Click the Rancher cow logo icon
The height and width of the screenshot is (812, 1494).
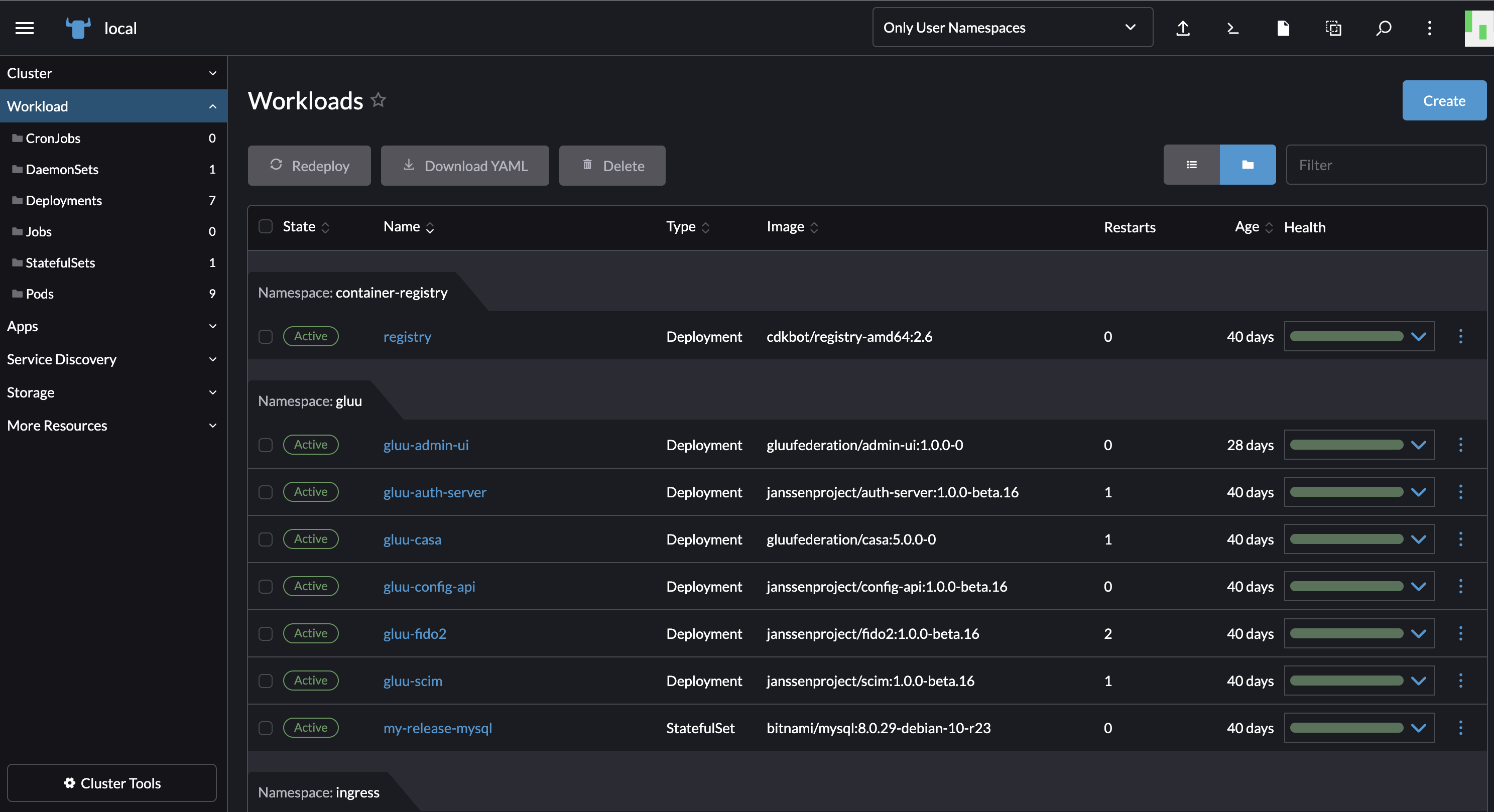pos(78,28)
